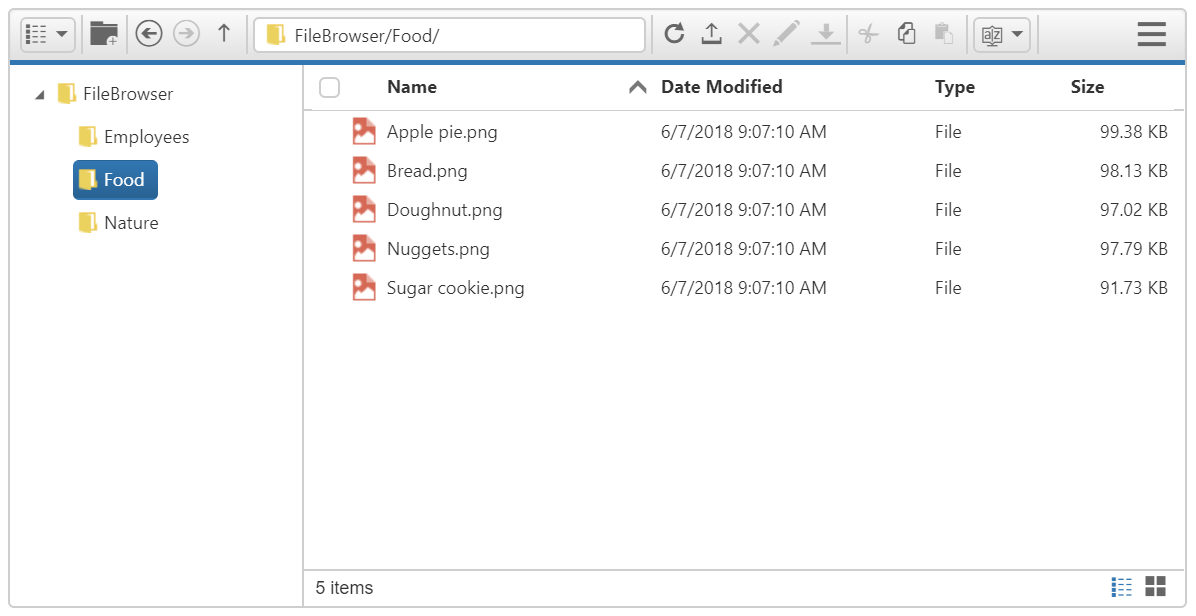Refresh the current folder view

674,33
